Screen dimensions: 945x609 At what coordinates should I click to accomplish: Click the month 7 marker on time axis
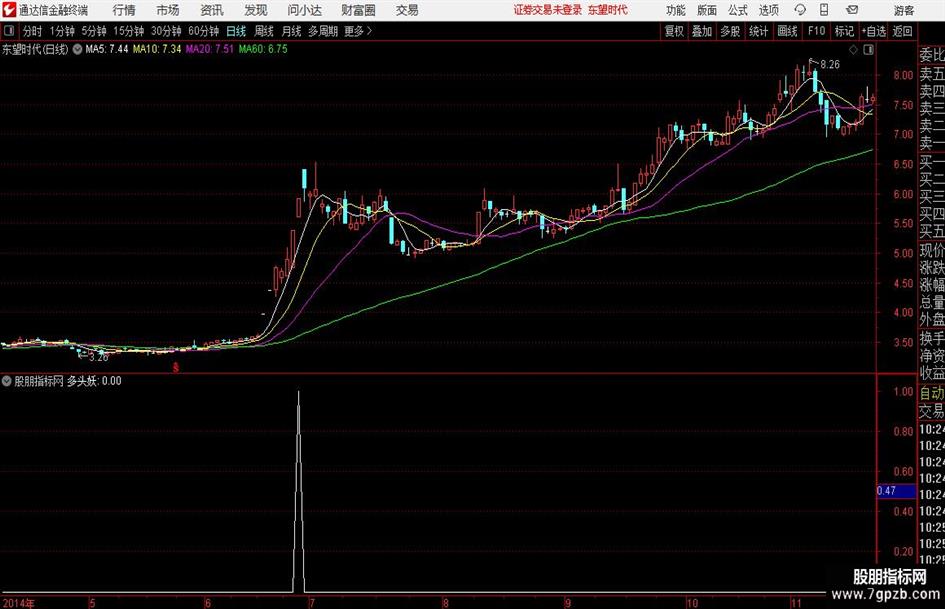click(x=311, y=603)
